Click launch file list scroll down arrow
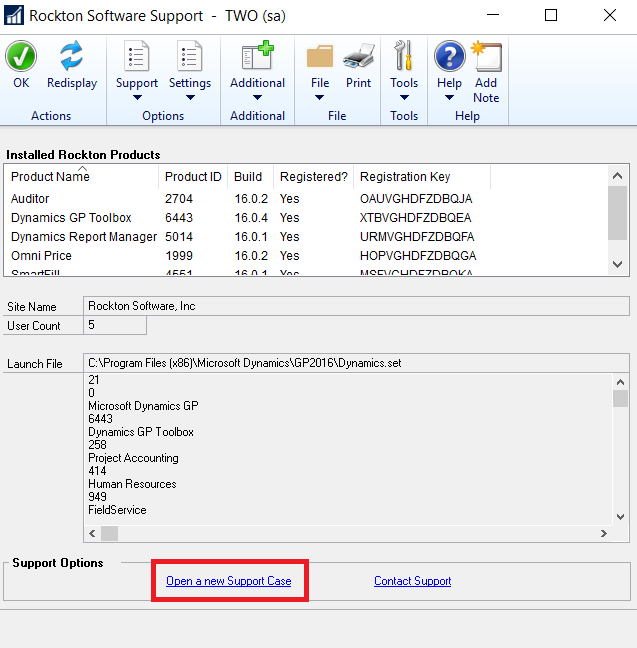Screen dimensions: 637x648 [620, 517]
